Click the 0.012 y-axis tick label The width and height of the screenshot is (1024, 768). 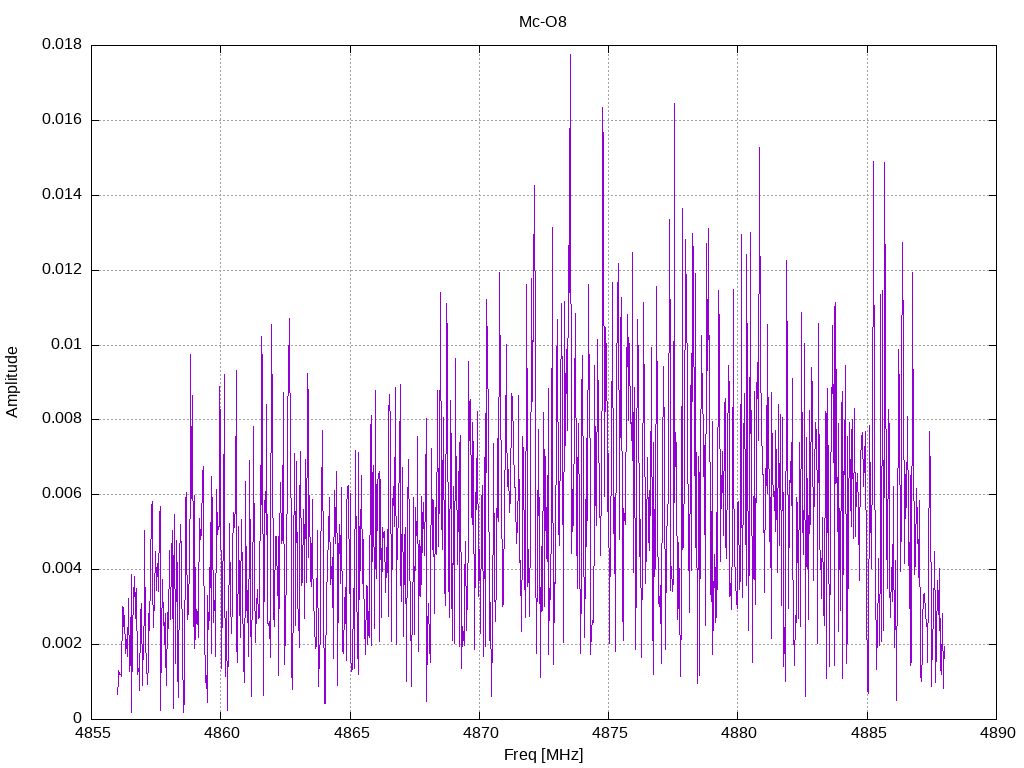(x=62, y=269)
